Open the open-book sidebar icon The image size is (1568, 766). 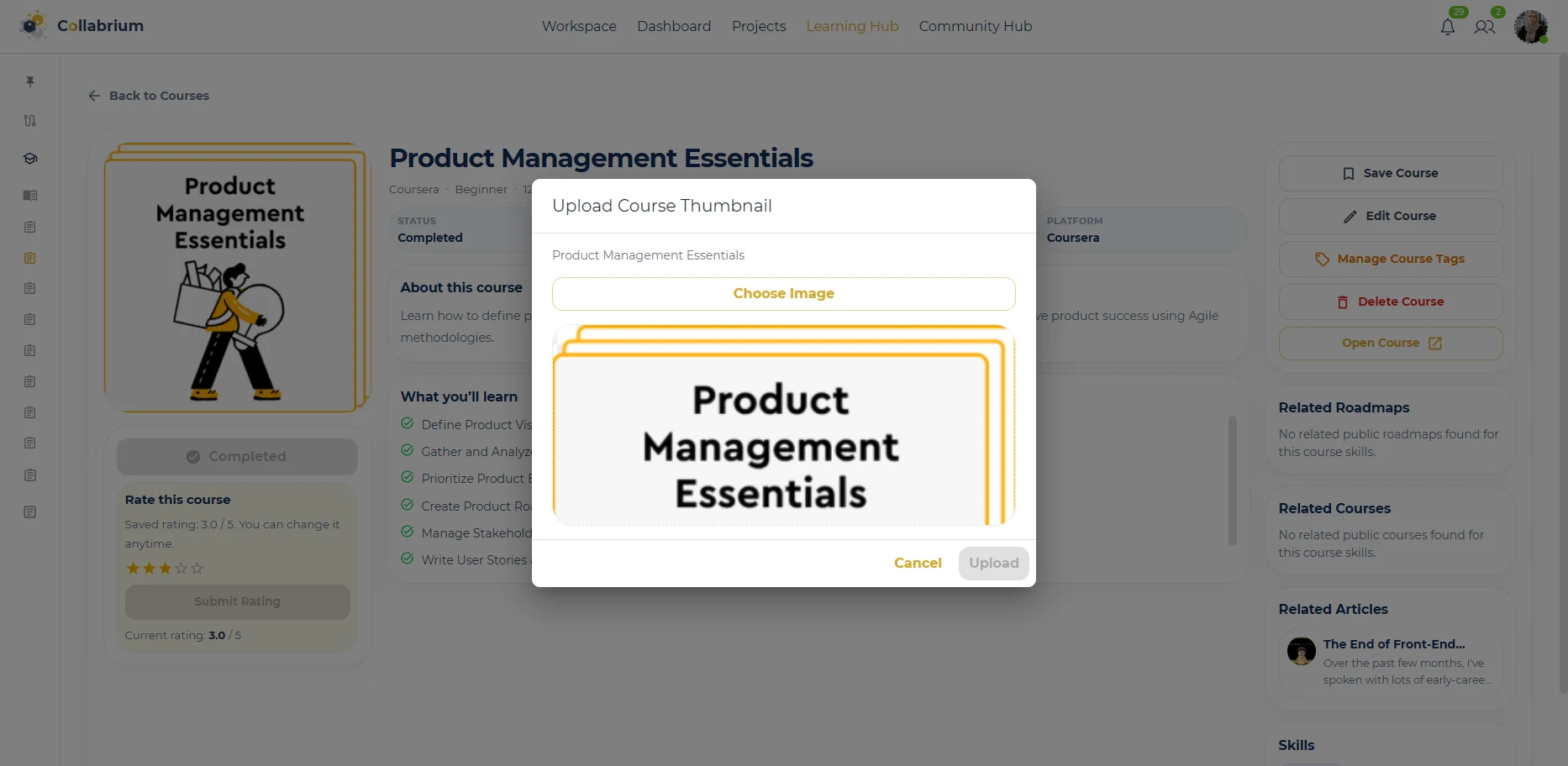(x=30, y=196)
